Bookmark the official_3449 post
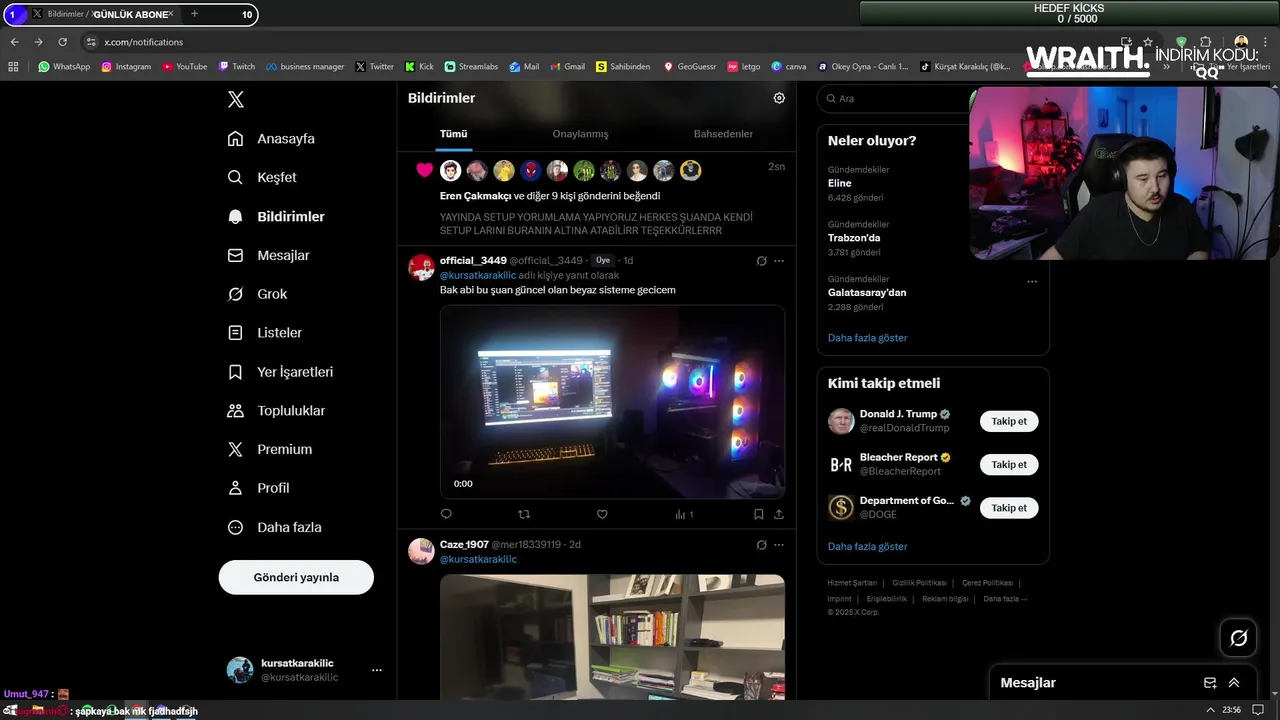 click(x=758, y=514)
